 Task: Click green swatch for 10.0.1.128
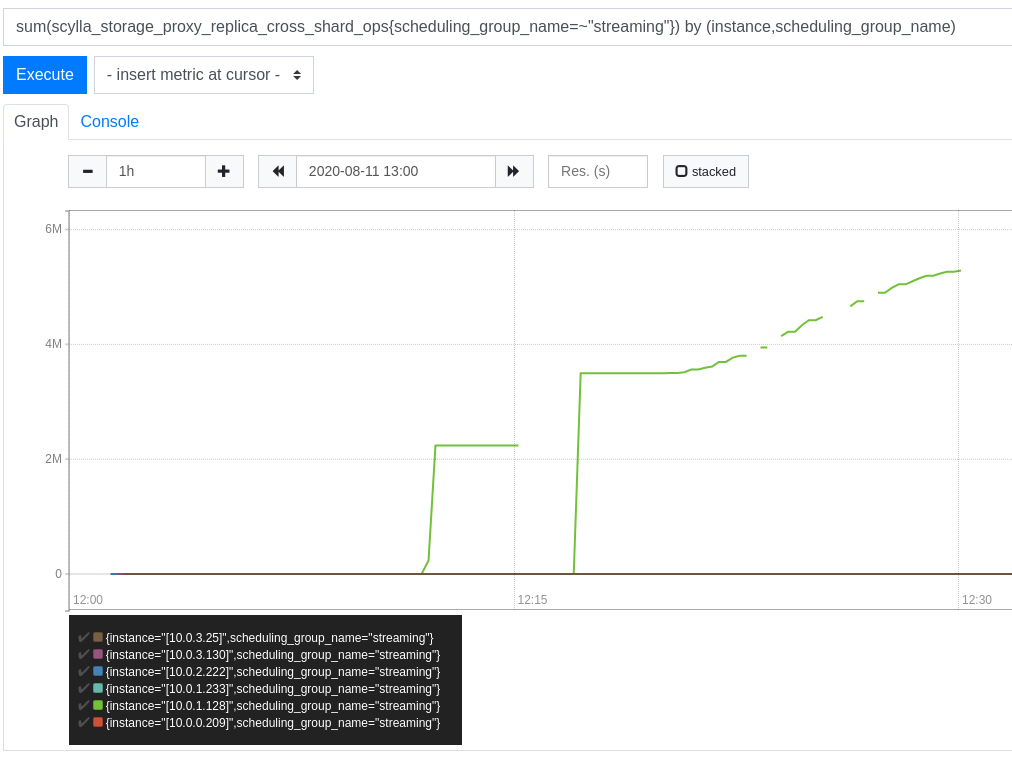(98, 705)
